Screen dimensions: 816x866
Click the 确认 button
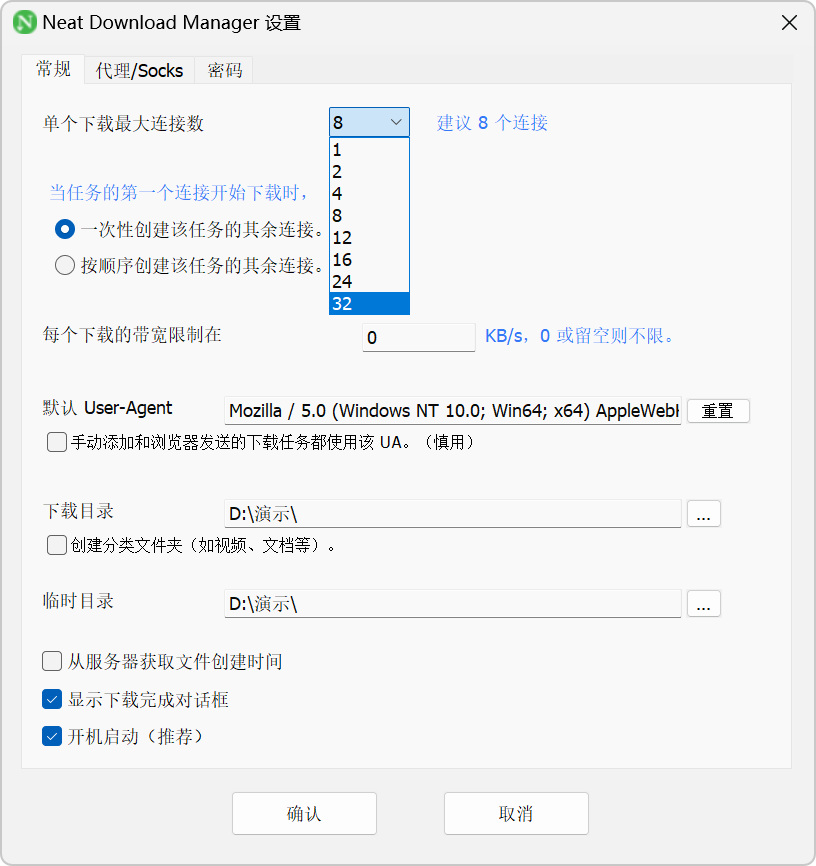pos(304,814)
